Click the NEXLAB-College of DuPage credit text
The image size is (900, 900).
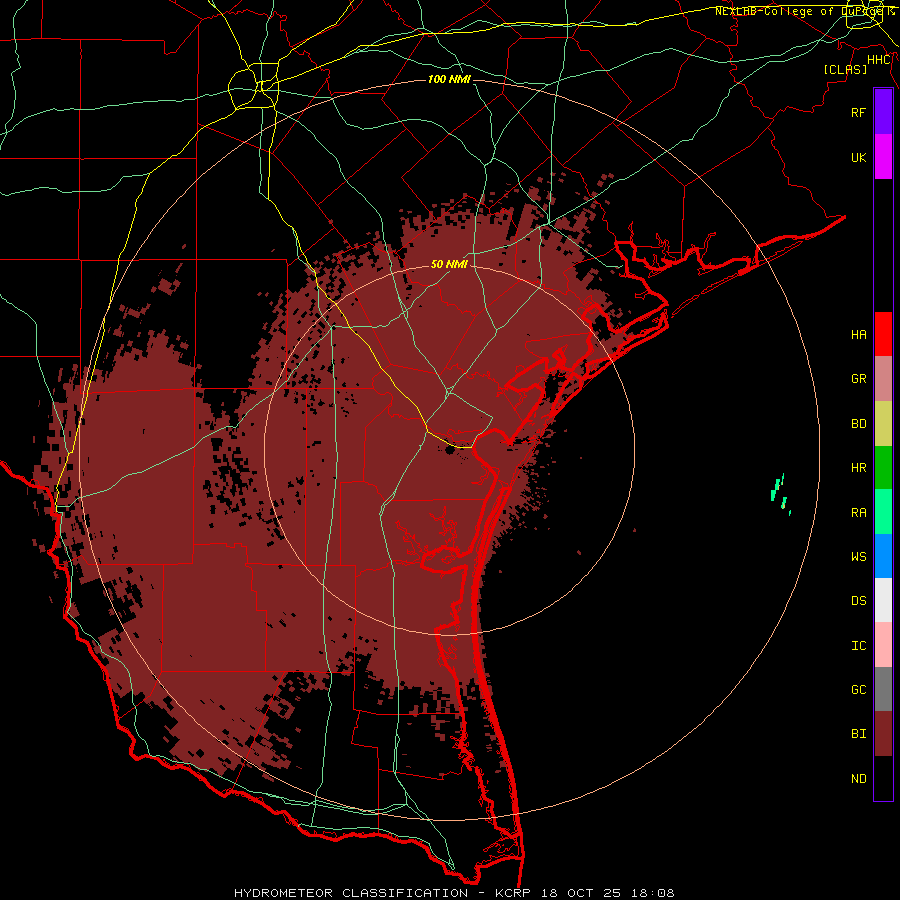[805, 11]
